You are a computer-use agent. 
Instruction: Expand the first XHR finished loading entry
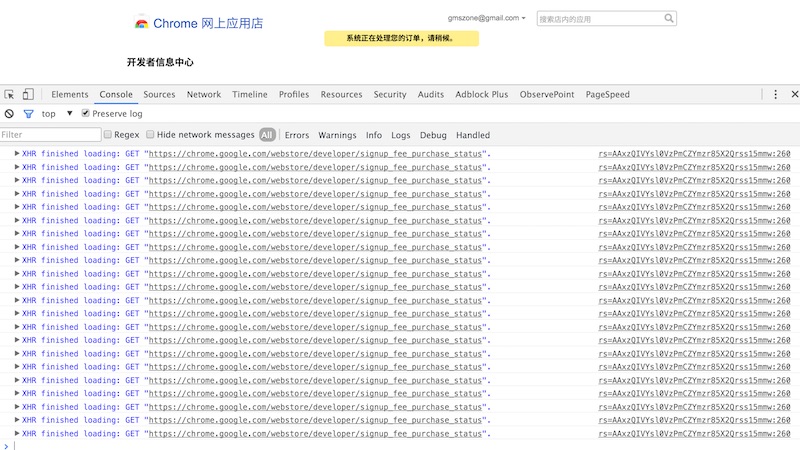tap(16, 154)
